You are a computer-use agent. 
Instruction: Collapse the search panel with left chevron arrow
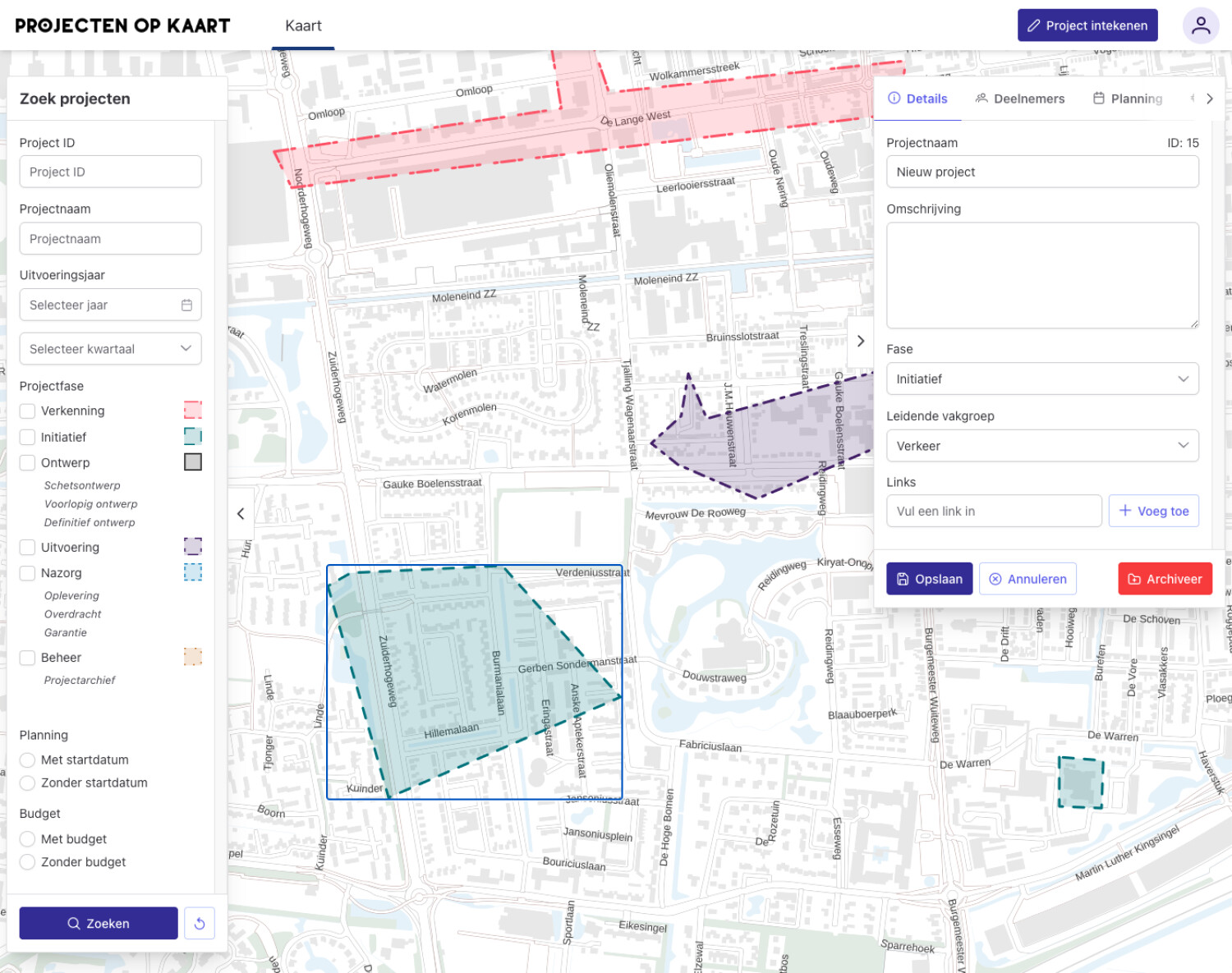(241, 513)
